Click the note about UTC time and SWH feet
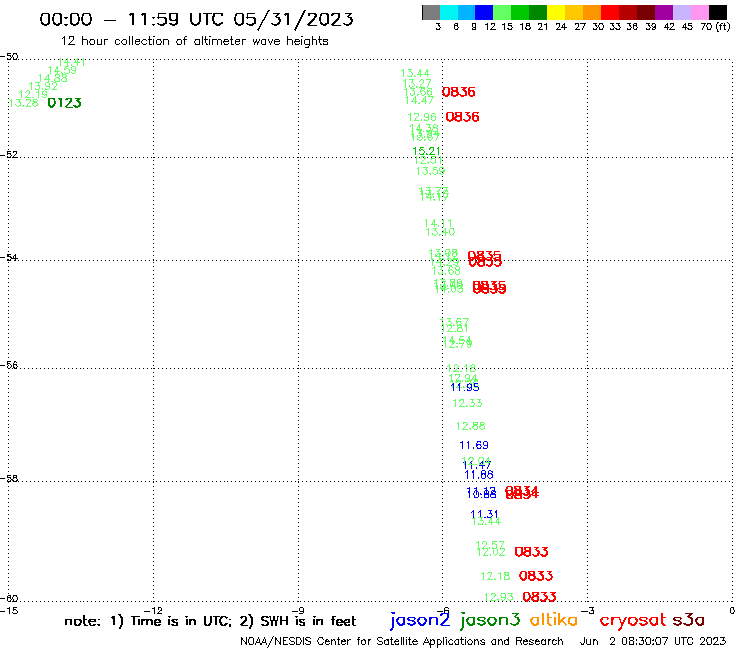The height and width of the screenshot is (650, 740). click(210, 621)
